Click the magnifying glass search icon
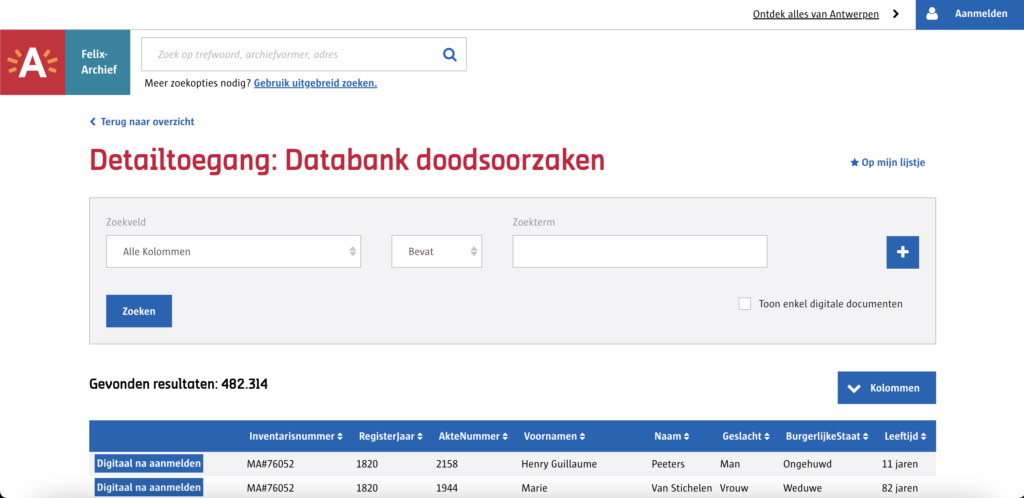 449,54
